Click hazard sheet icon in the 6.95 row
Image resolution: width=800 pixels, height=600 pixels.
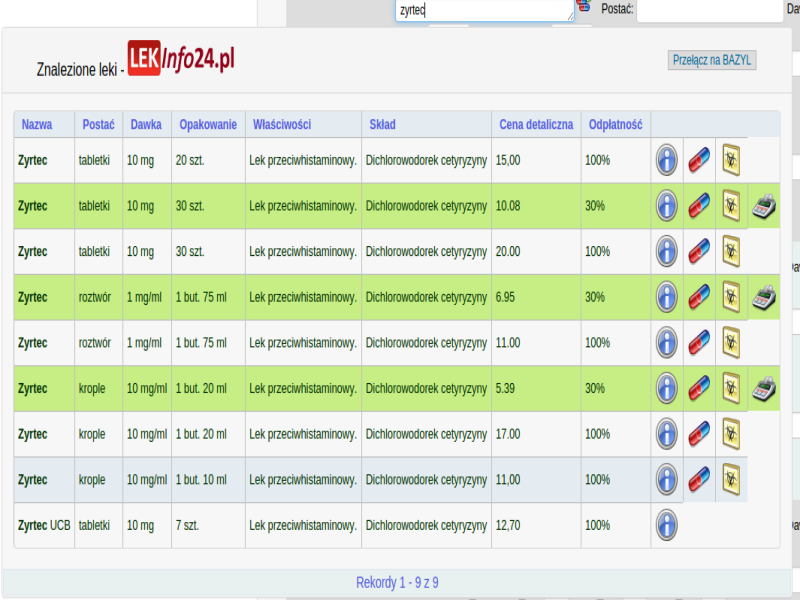(731, 297)
